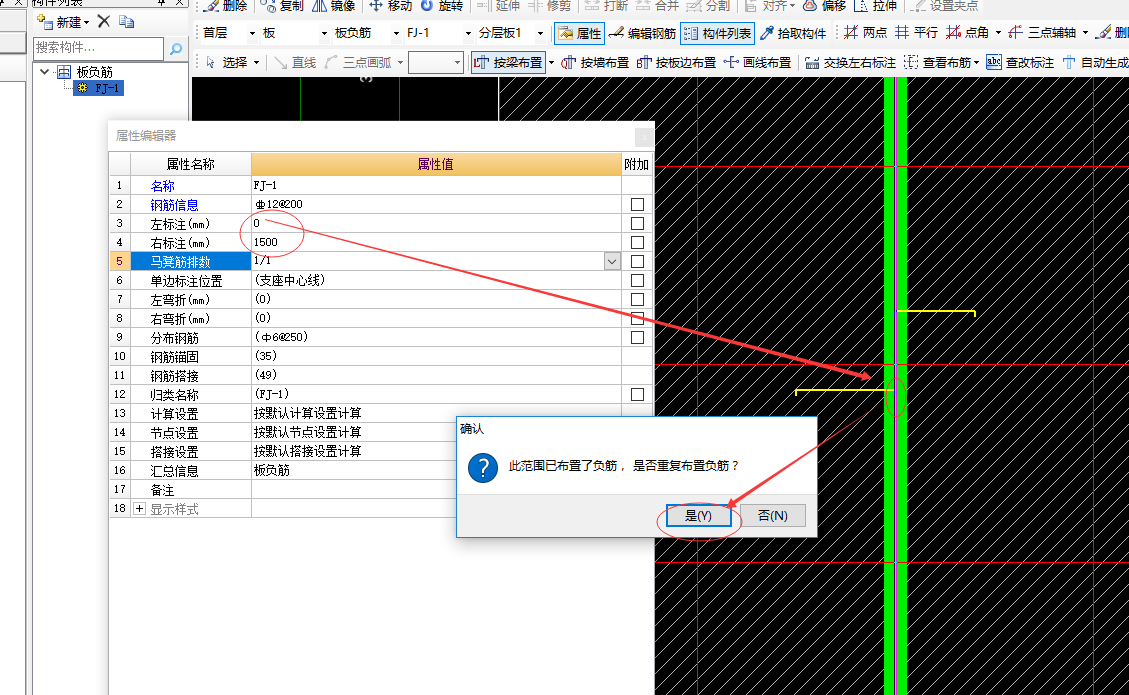The image size is (1129, 695).
Task: Click the 镜像 mirror tool
Action: [x=333, y=6]
